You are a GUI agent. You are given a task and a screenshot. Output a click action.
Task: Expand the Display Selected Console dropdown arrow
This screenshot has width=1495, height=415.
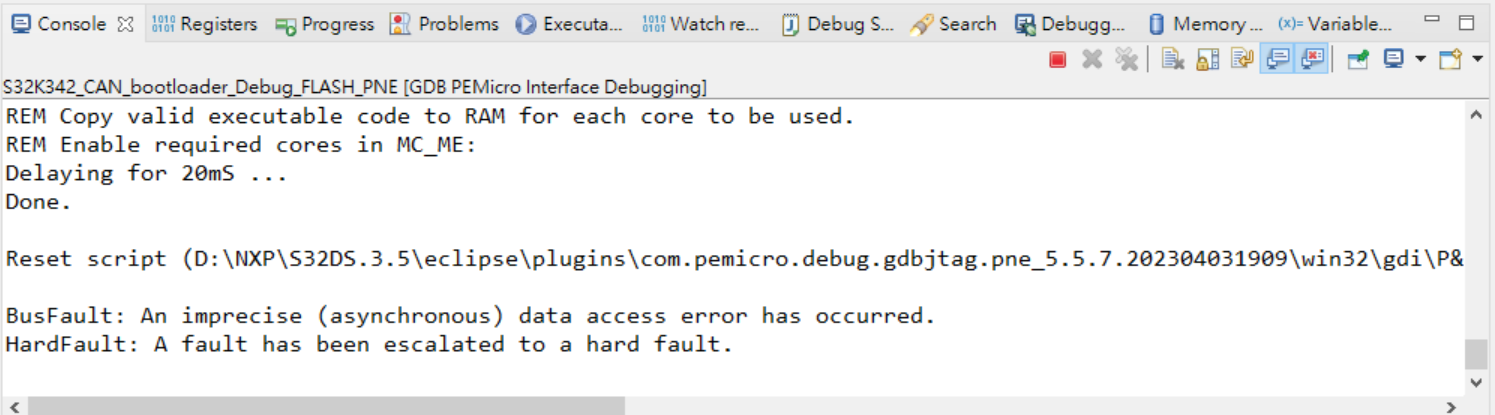(1420, 60)
